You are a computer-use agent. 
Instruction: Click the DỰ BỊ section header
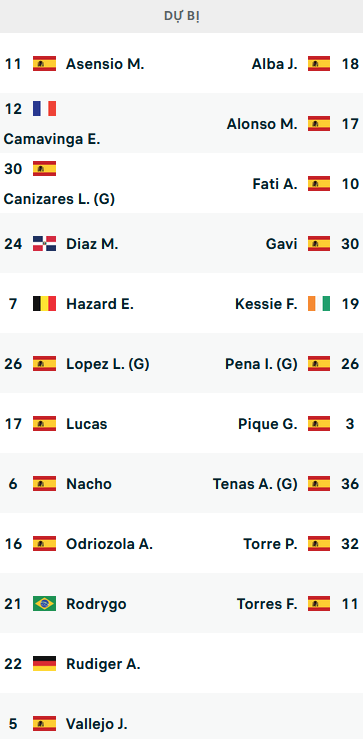[x=182, y=16]
